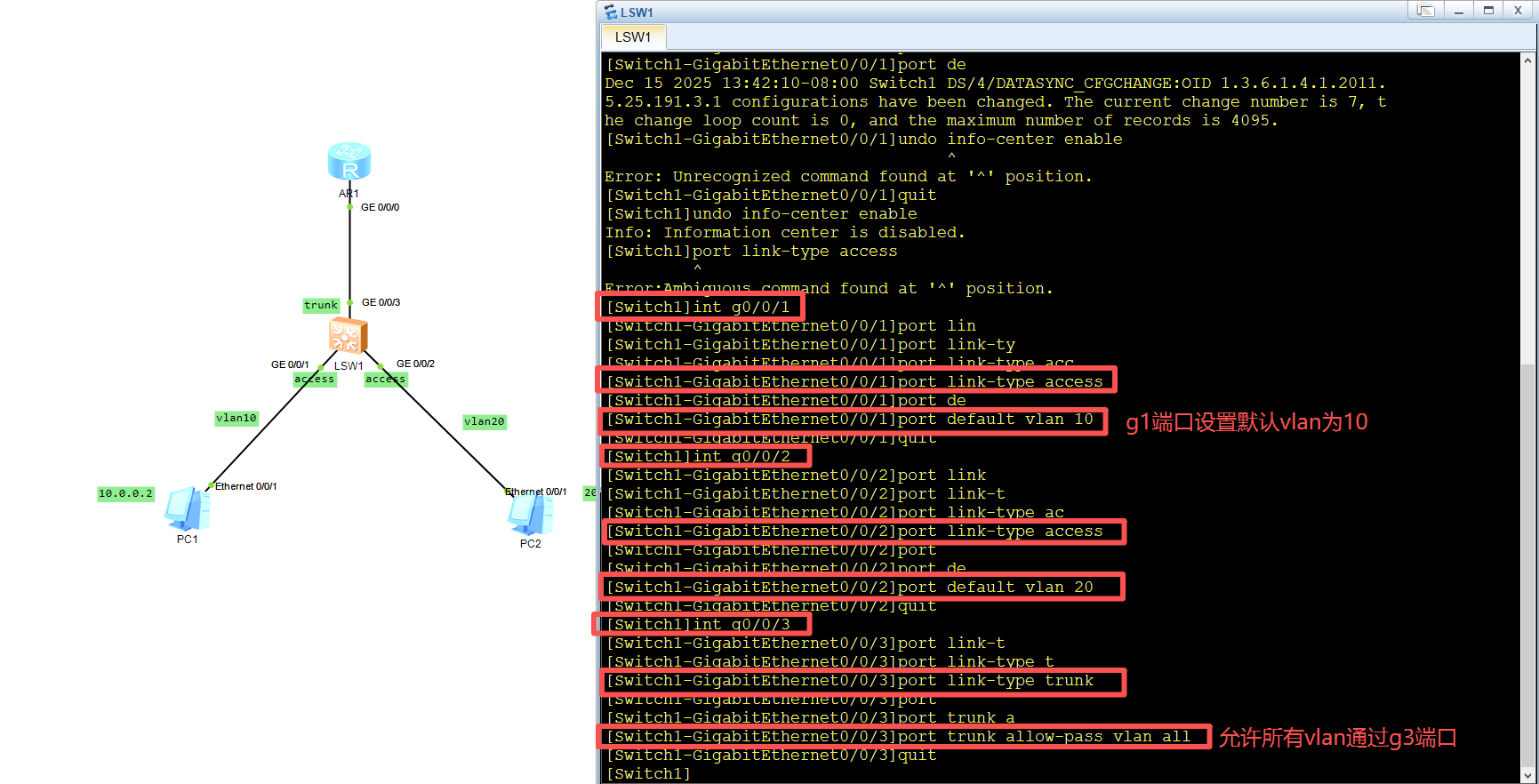
Task: Click the vlan20 label
Action: [485, 421]
